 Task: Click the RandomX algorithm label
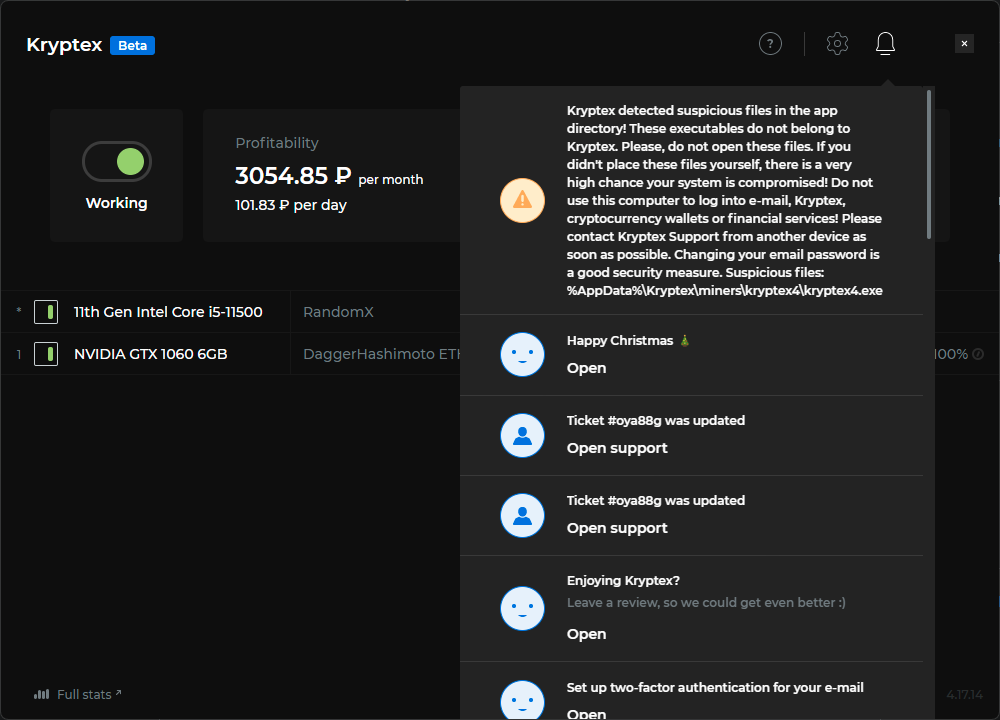point(338,312)
